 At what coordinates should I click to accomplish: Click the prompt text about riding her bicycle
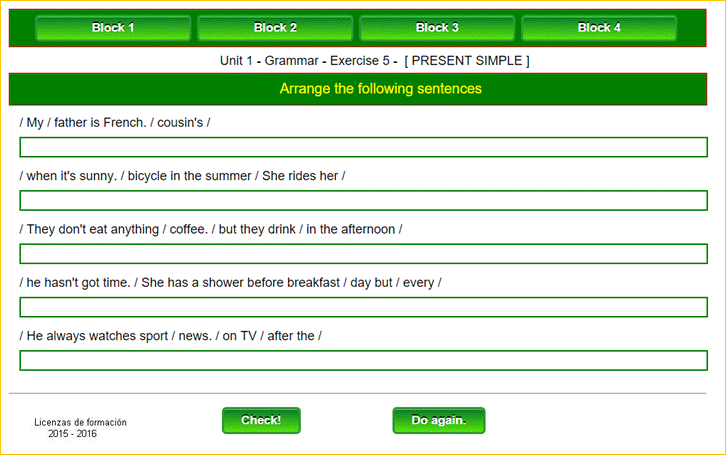pos(182,176)
